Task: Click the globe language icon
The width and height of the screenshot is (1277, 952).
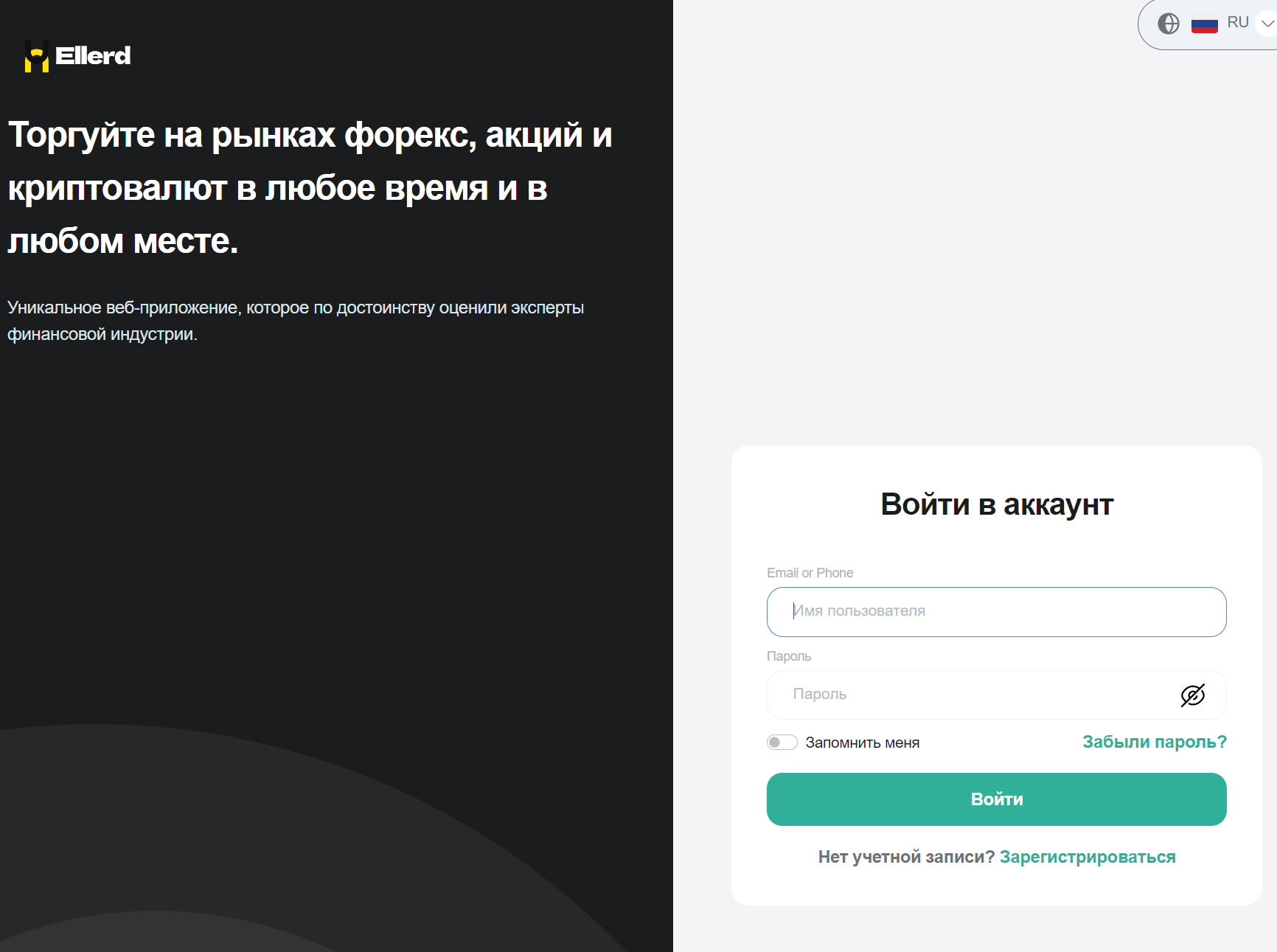Action: coord(1169,24)
